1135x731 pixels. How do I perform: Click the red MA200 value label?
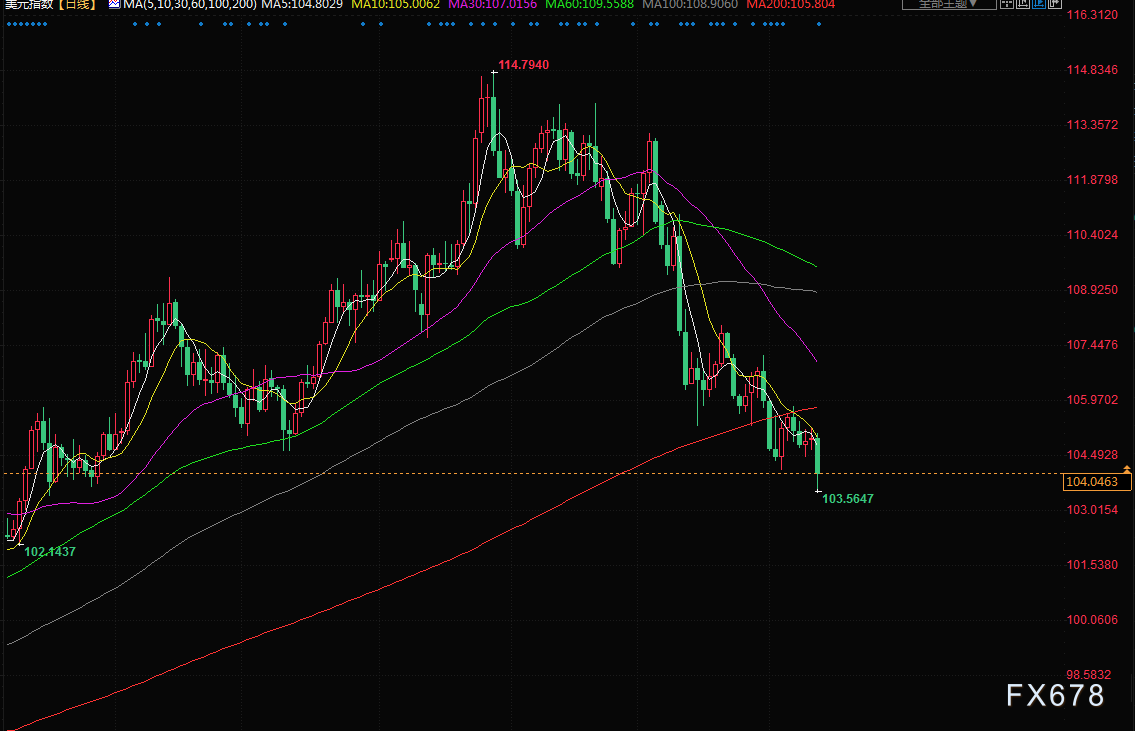(x=790, y=4)
